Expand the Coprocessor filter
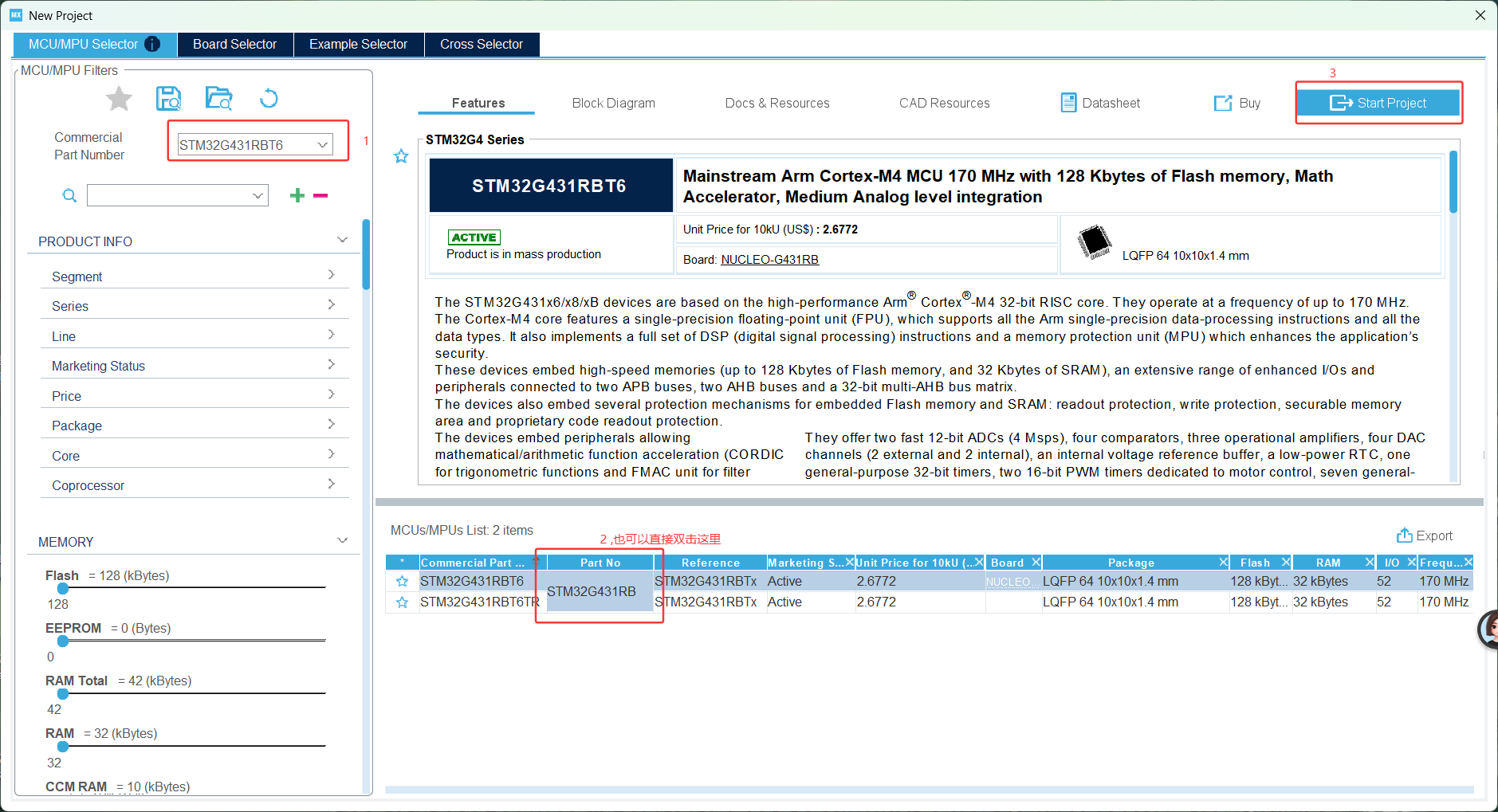Screen dimensions: 1498x812 [331, 484]
